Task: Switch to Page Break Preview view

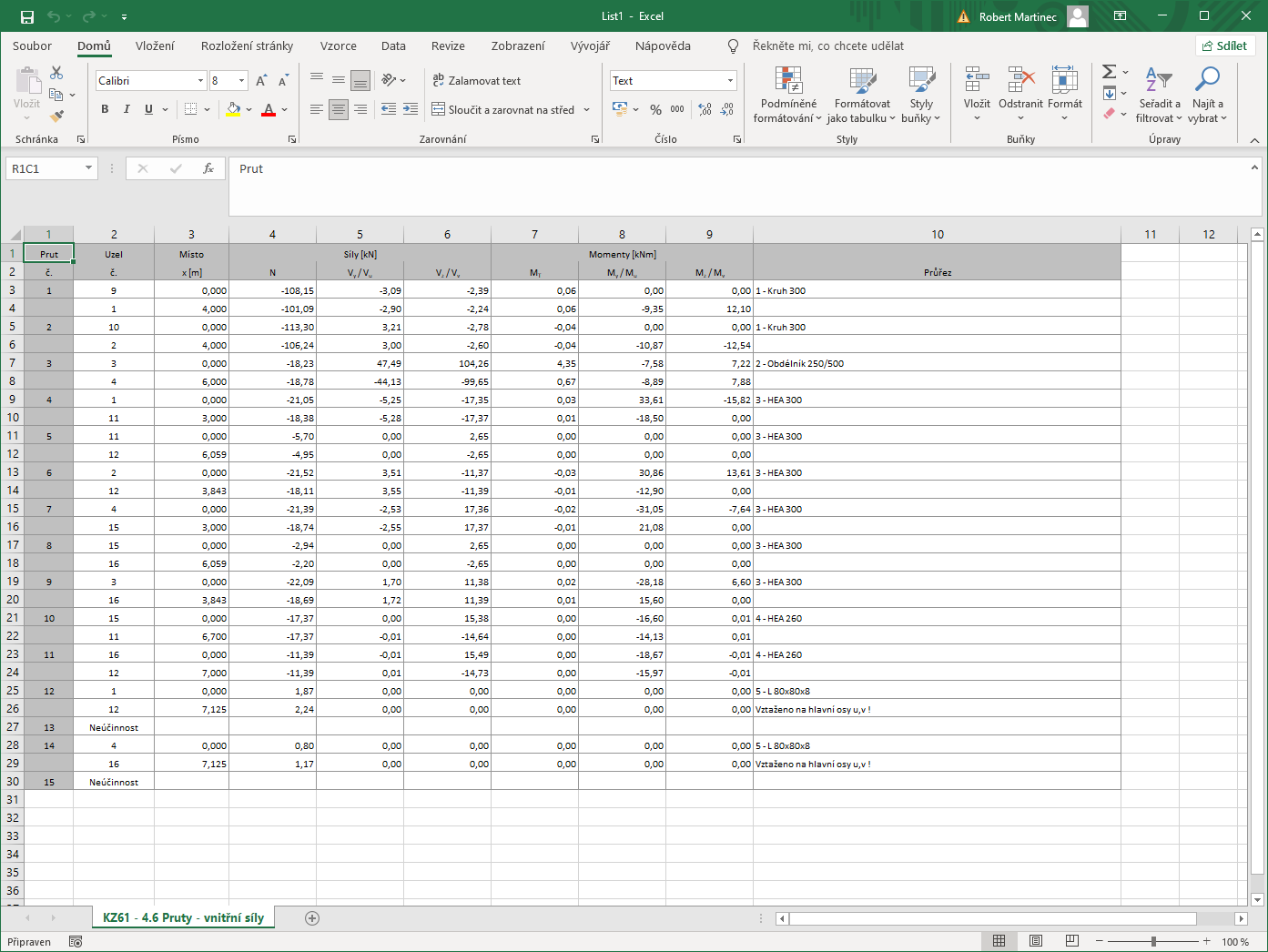Action: coord(1072,941)
